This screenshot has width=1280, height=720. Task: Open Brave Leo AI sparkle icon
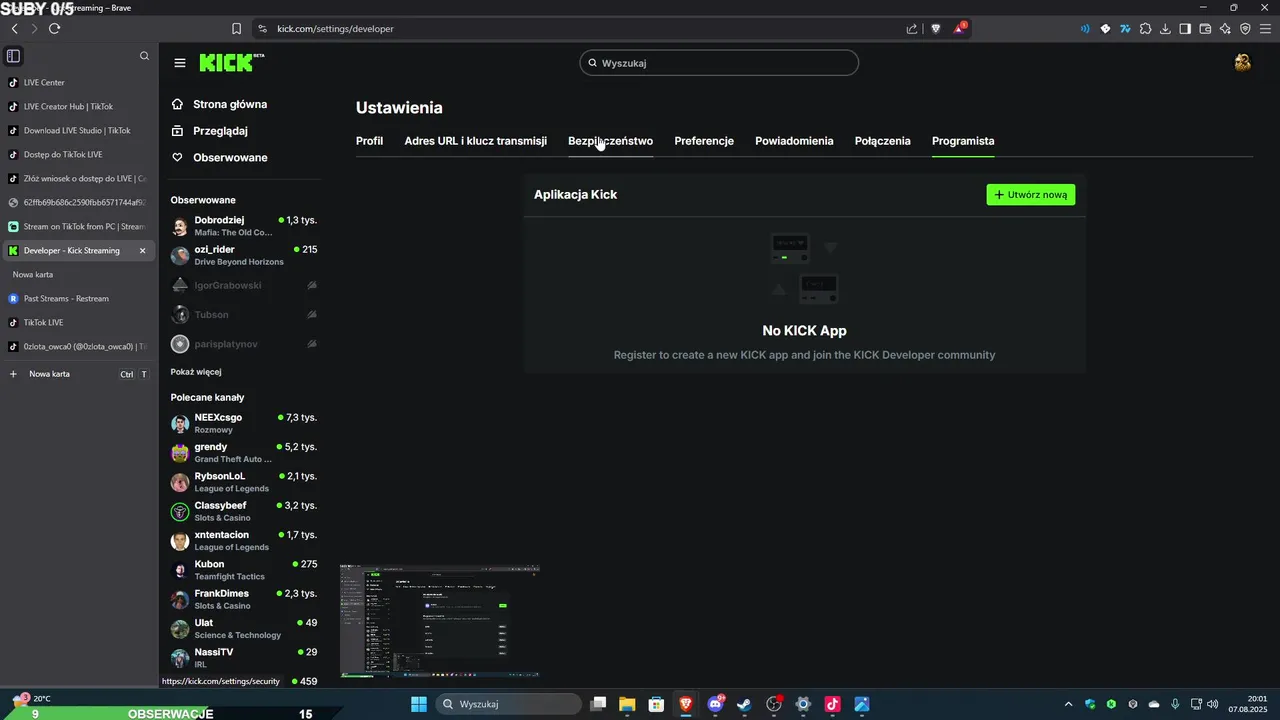coord(1225,29)
